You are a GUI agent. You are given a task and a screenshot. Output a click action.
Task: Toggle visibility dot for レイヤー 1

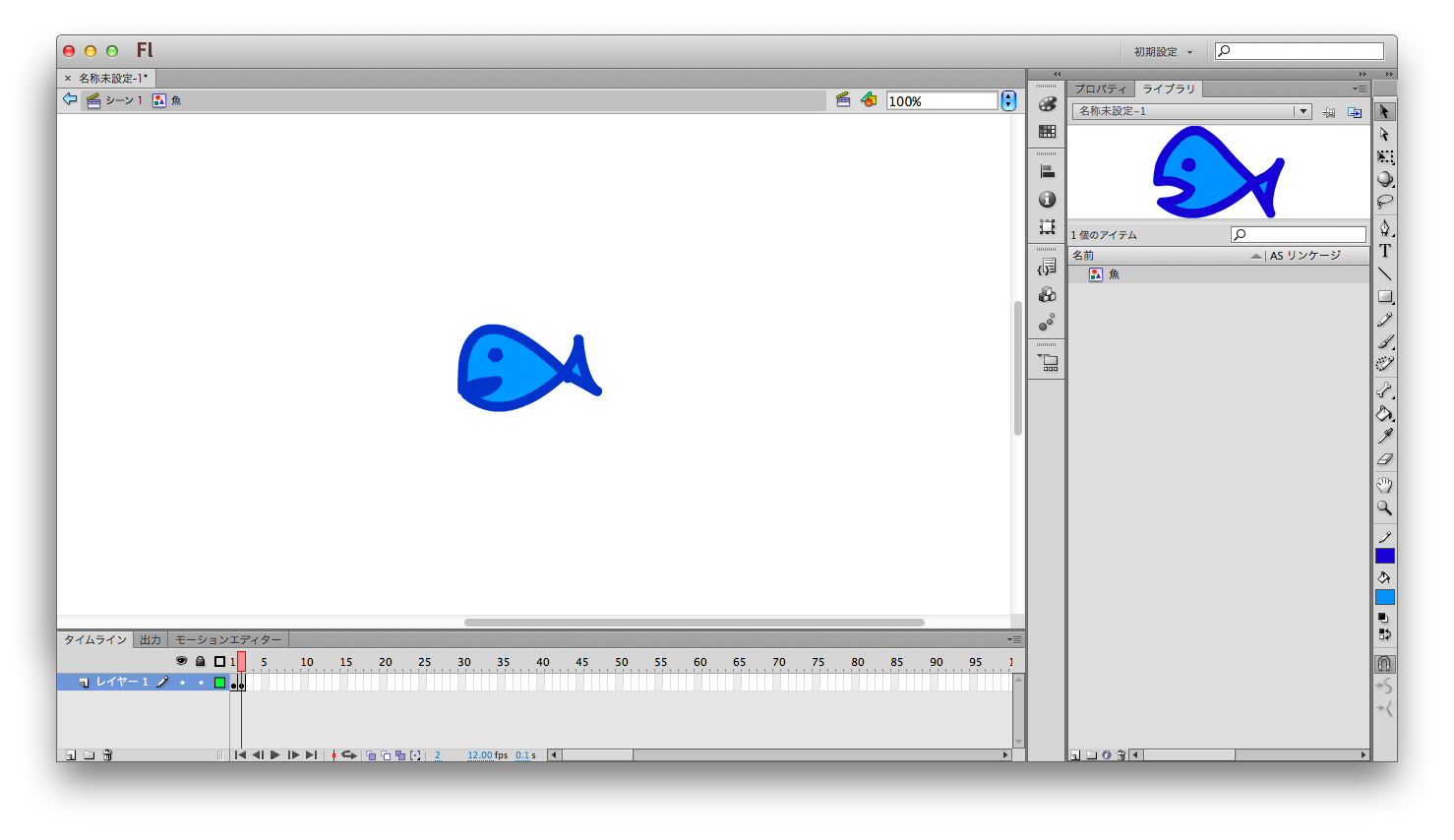pyautogui.click(x=182, y=683)
